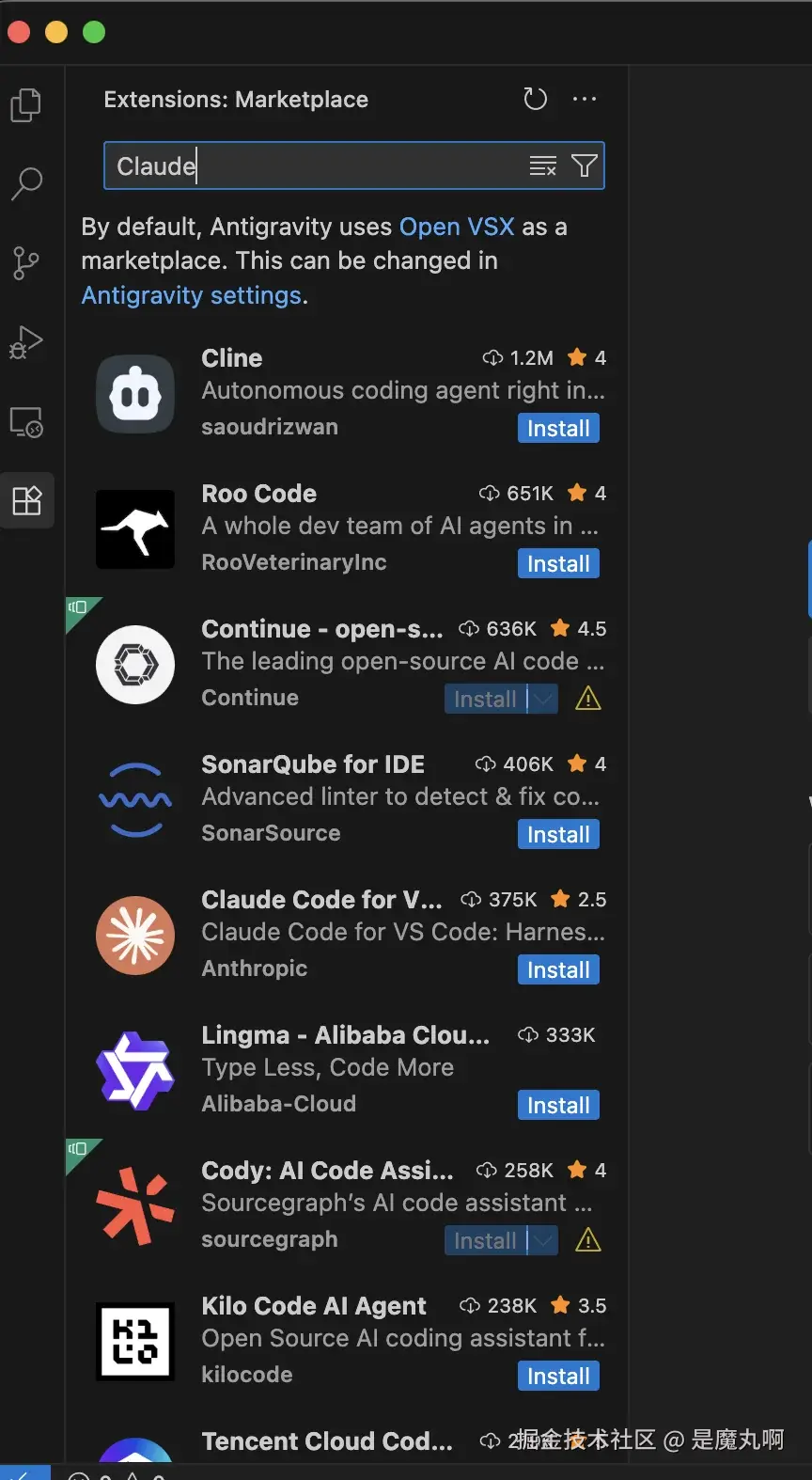Expand Continue extension install dropdown arrow

pos(543,699)
